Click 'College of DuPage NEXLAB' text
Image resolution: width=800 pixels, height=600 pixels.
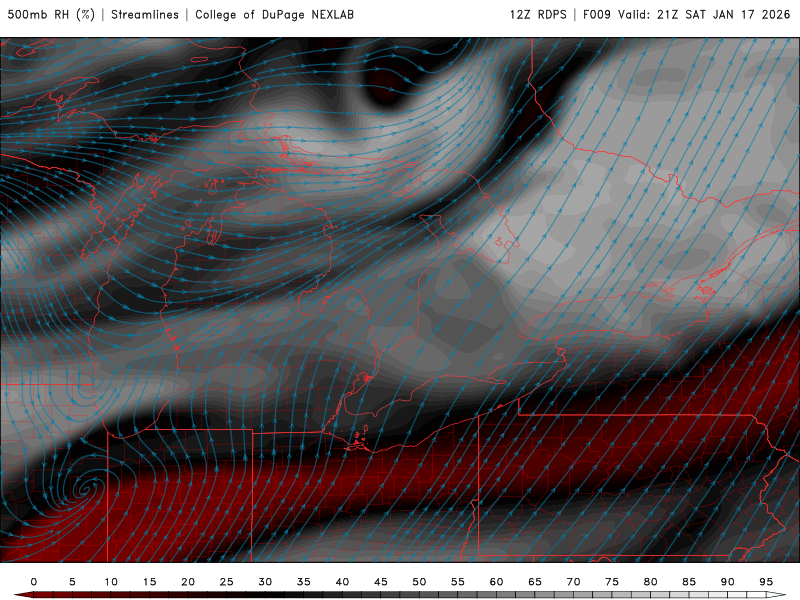274,15
